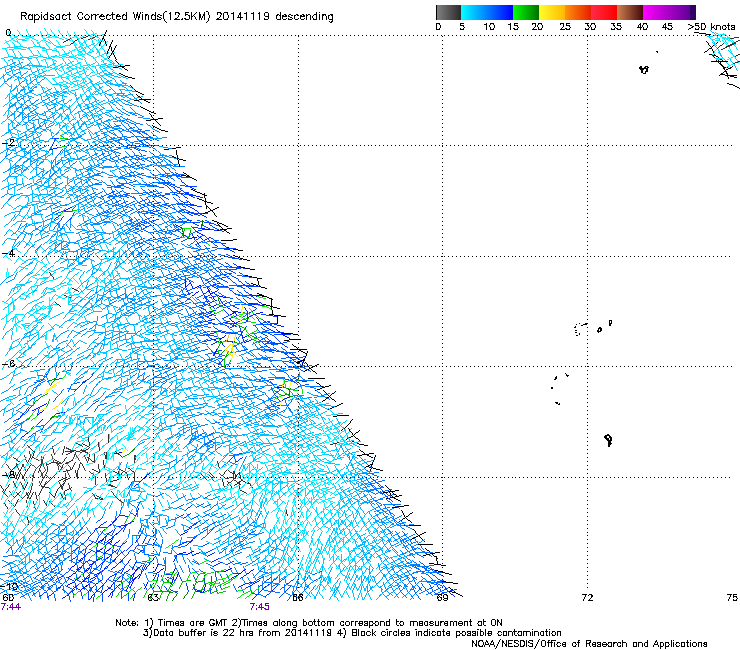
Task: Click the legend label '35'
Action: (x=616, y=27)
